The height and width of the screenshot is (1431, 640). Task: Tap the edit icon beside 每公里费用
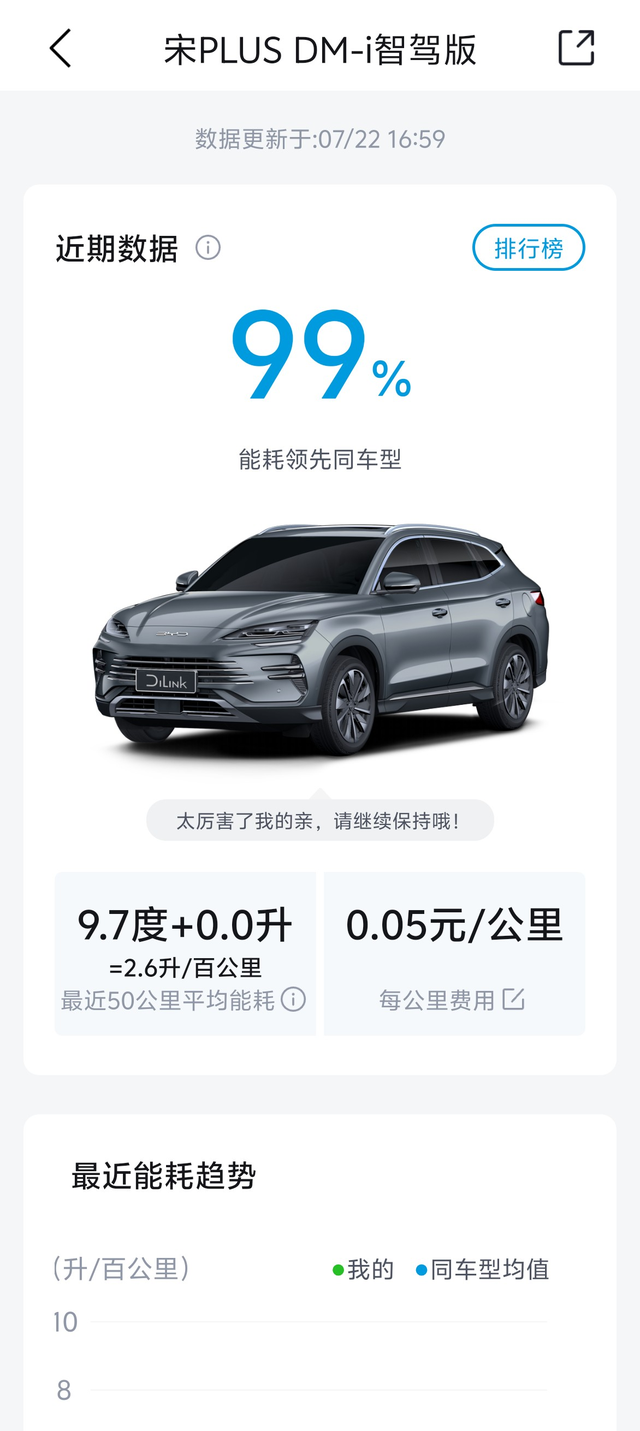click(513, 999)
